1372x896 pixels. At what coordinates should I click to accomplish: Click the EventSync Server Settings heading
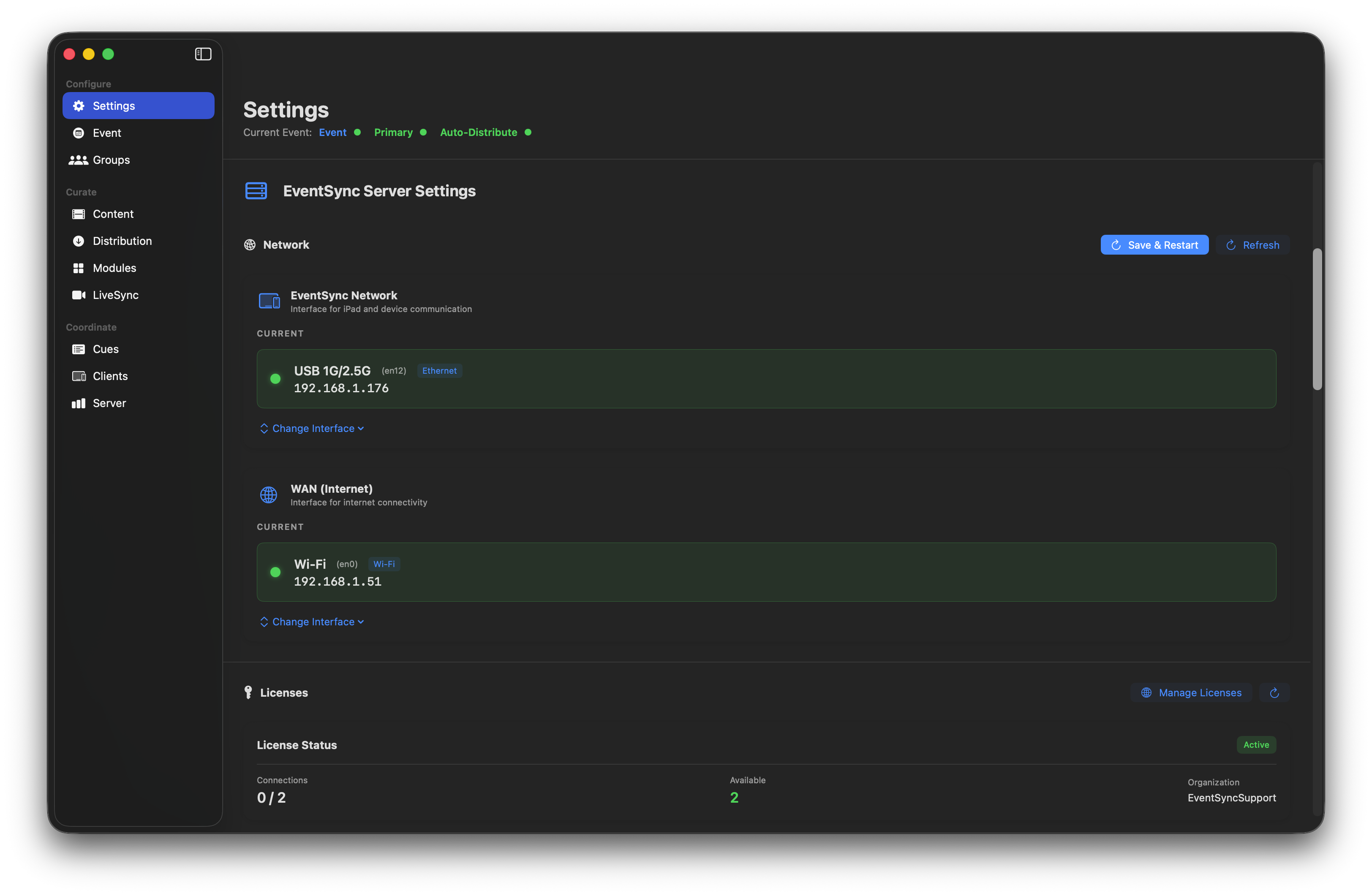click(379, 191)
